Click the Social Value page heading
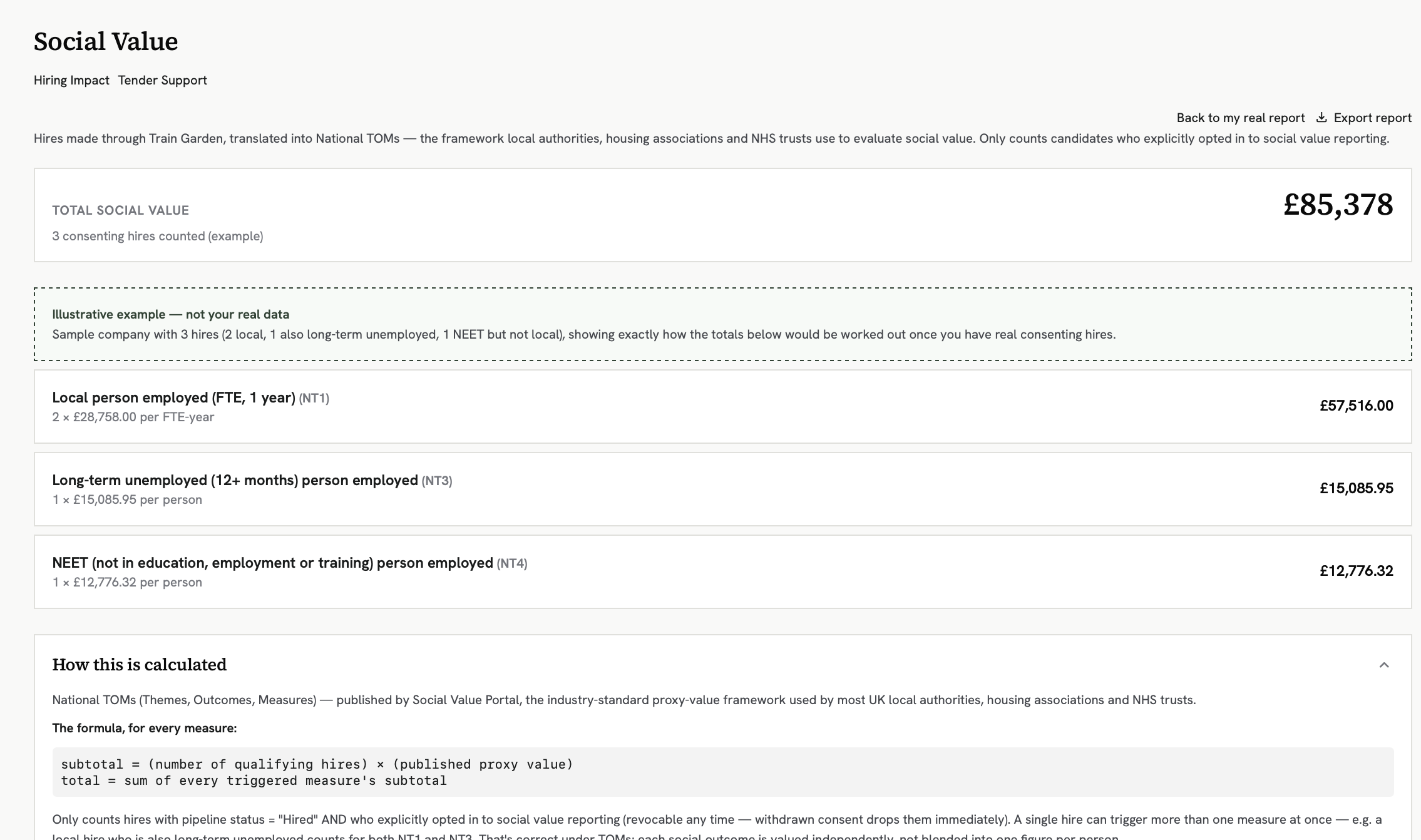 [106, 41]
